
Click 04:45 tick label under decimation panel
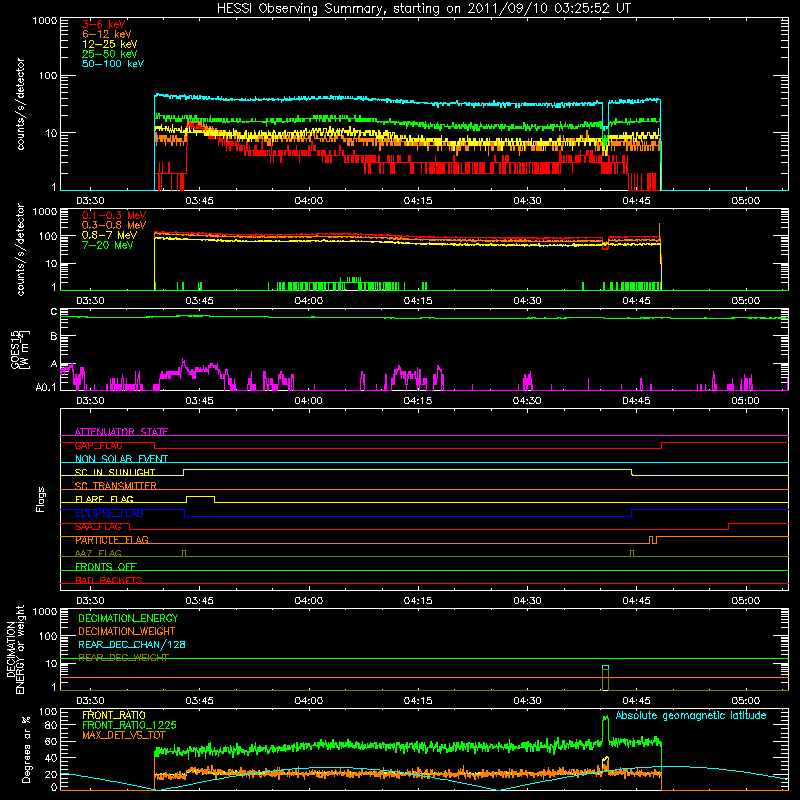(x=636, y=701)
